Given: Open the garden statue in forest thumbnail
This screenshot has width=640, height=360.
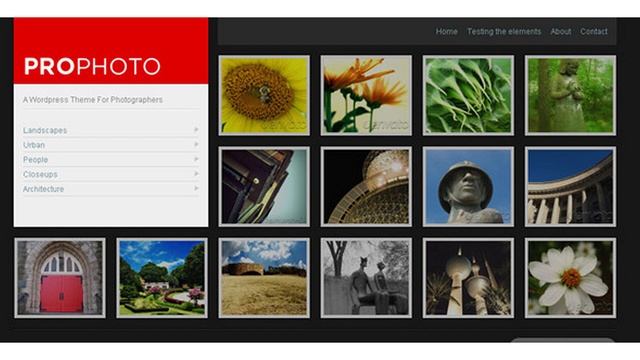Looking at the screenshot, I should point(570,95).
